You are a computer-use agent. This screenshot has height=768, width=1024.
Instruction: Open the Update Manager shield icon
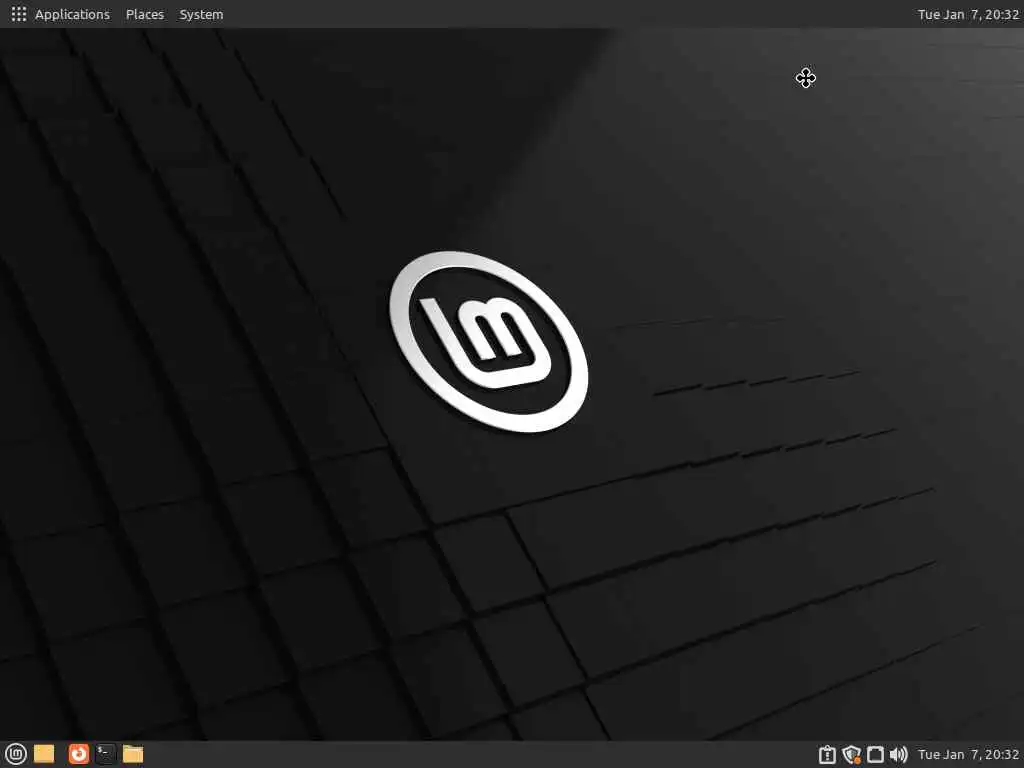(x=851, y=755)
